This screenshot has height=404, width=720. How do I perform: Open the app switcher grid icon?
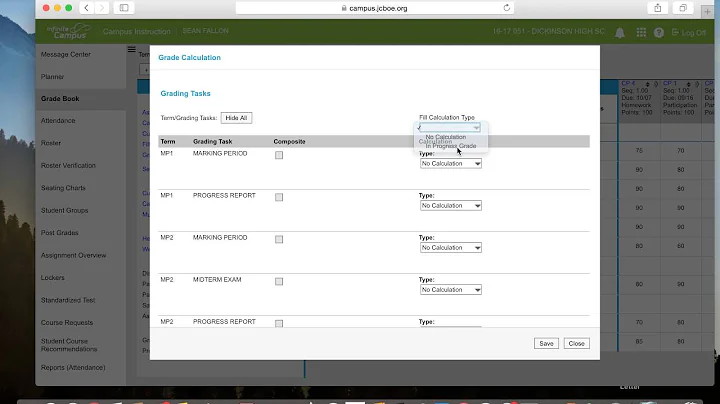pyautogui.click(x=641, y=32)
